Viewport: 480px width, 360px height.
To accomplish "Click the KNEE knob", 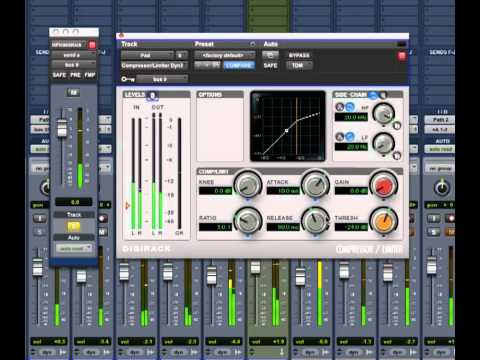I will tap(248, 184).
